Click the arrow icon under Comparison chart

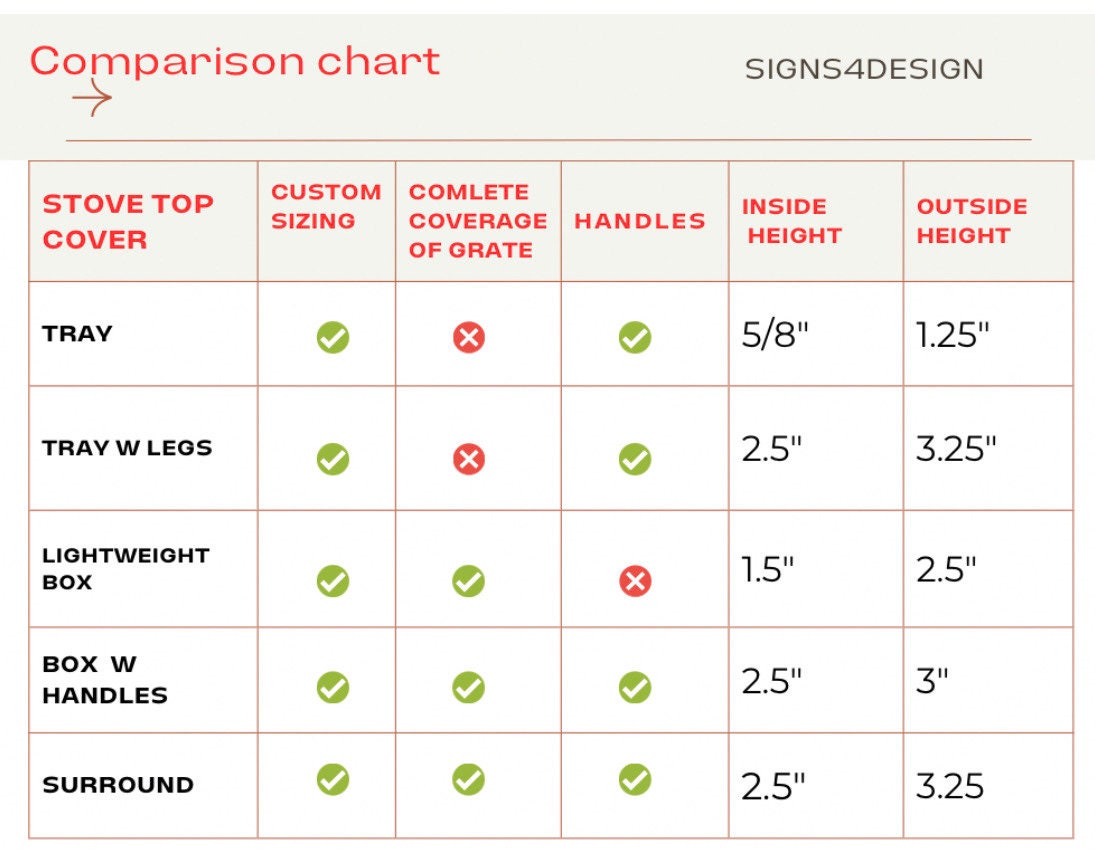tap(92, 100)
